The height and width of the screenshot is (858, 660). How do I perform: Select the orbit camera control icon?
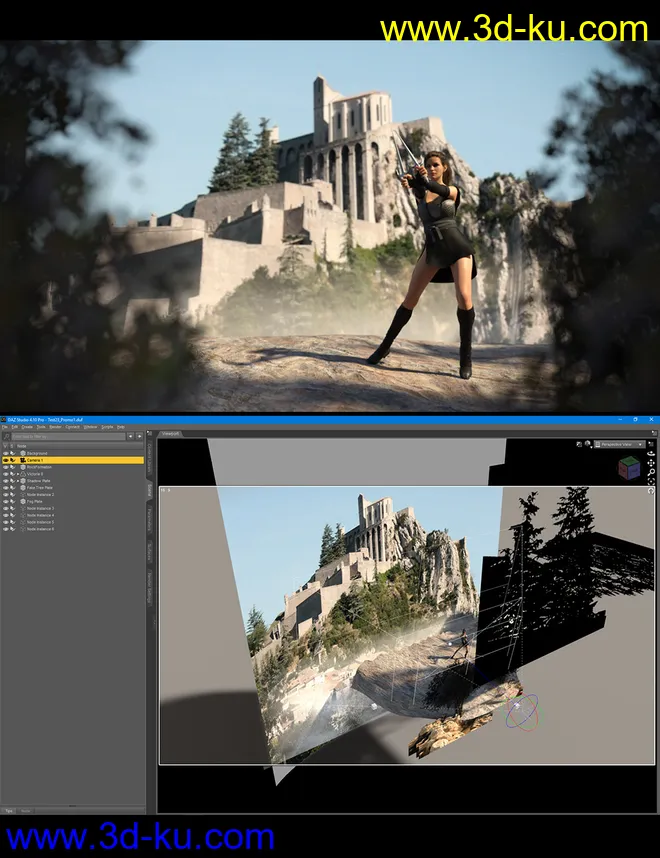pyautogui.click(x=651, y=456)
